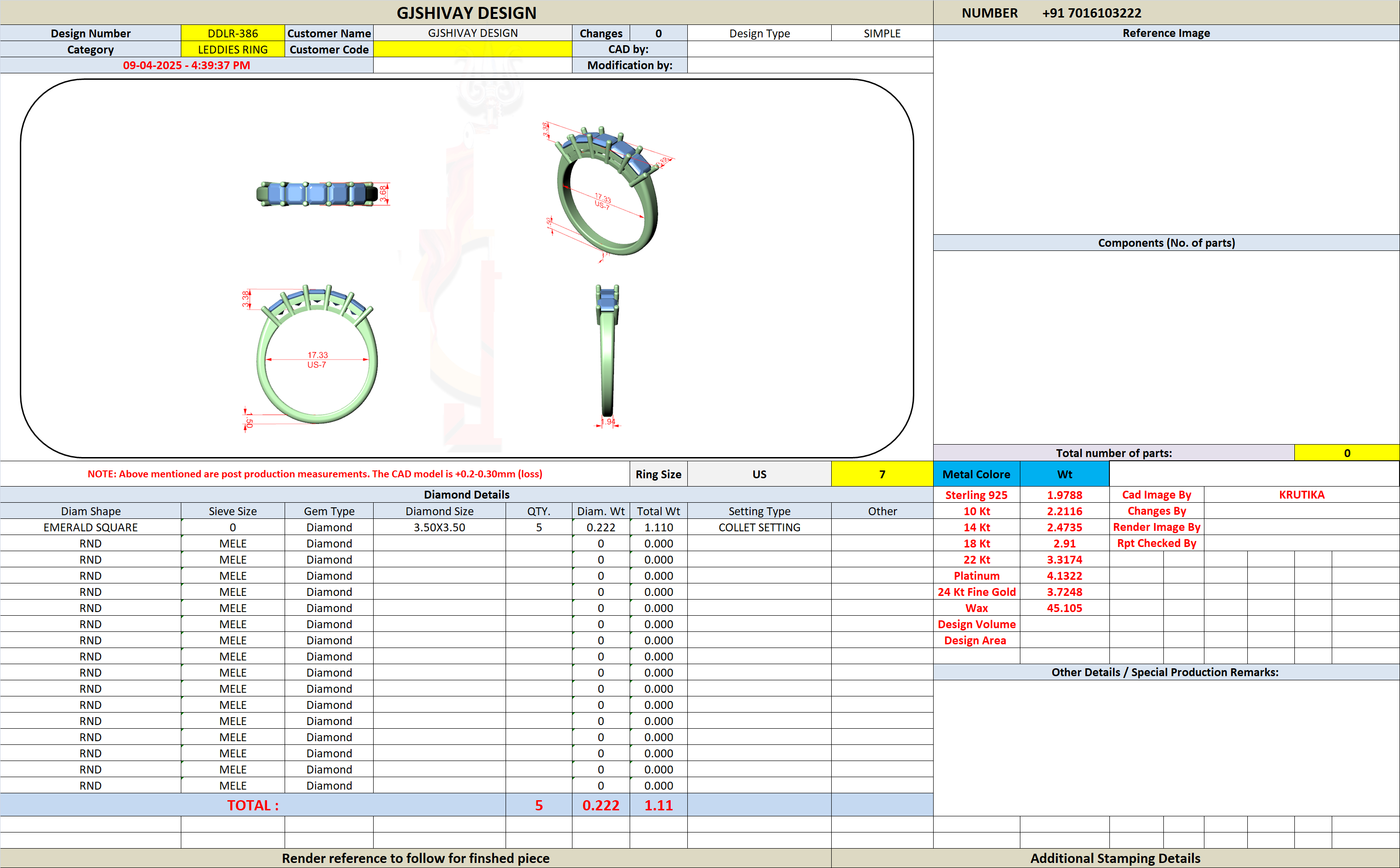Click the Total Wt value 1.110 cell
The height and width of the screenshot is (868, 1400).
point(658,527)
